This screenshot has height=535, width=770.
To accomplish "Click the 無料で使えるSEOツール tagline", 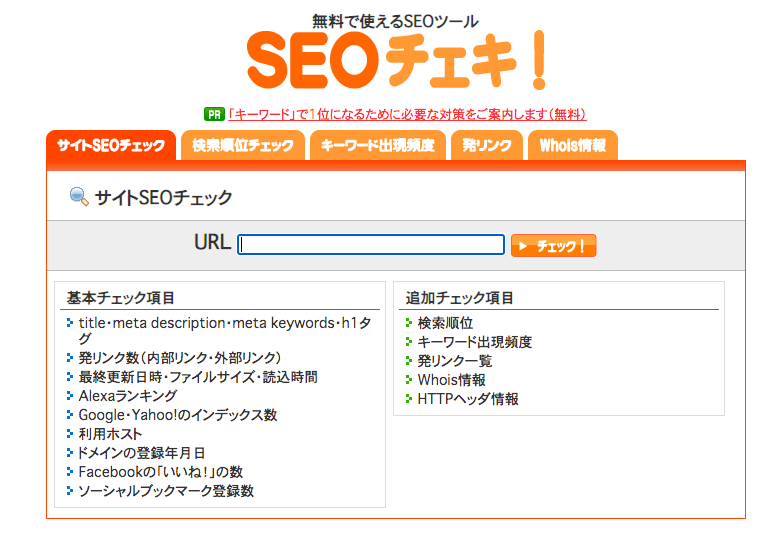I will pos(395,21).
